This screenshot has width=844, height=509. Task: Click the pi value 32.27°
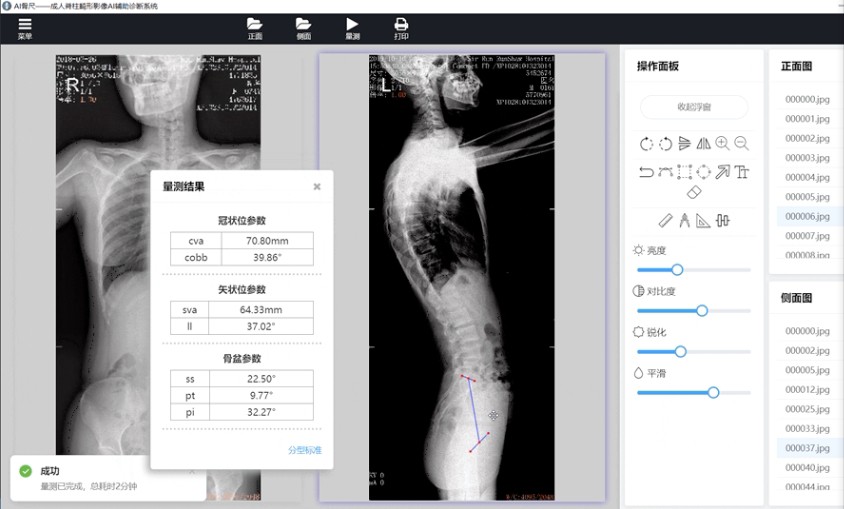[x=261, y=412]
